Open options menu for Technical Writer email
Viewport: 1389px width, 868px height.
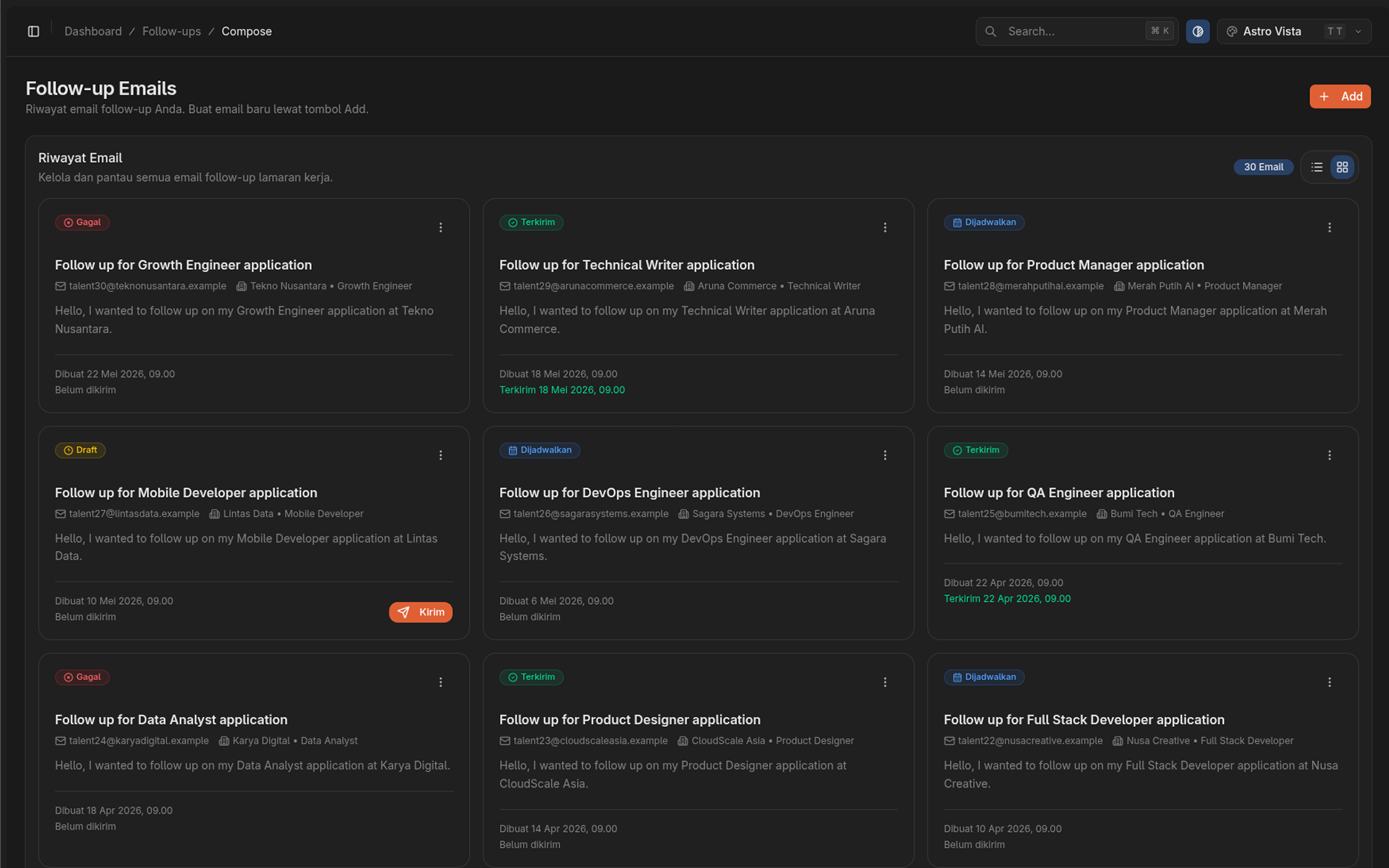885,227
